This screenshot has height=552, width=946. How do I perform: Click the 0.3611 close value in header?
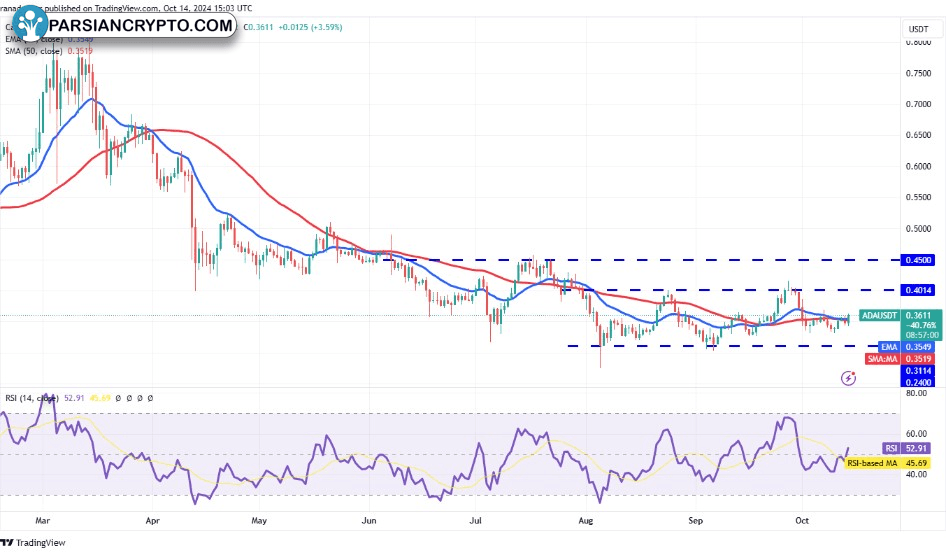261,27
